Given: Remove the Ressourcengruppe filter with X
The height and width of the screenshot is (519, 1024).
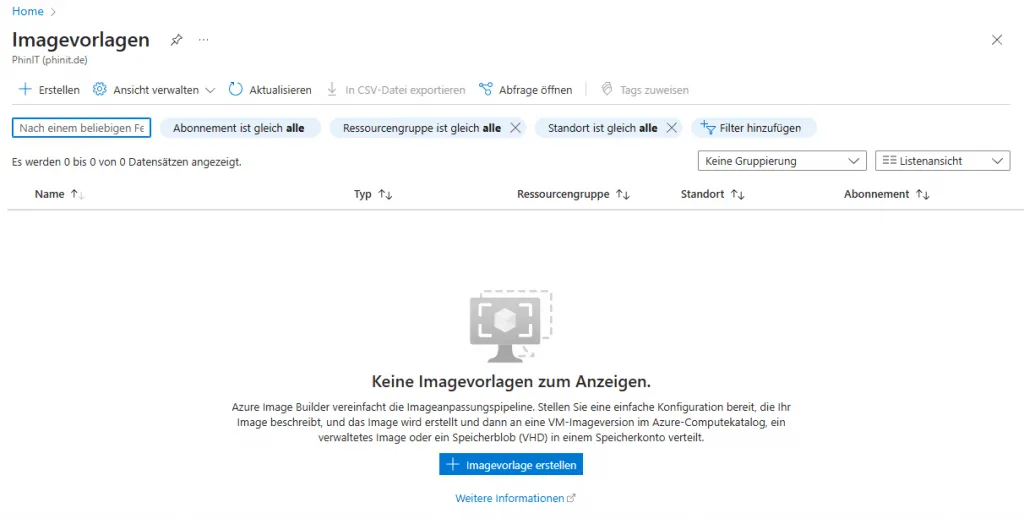Looking at the screenshot, I should tap(515, 128).
